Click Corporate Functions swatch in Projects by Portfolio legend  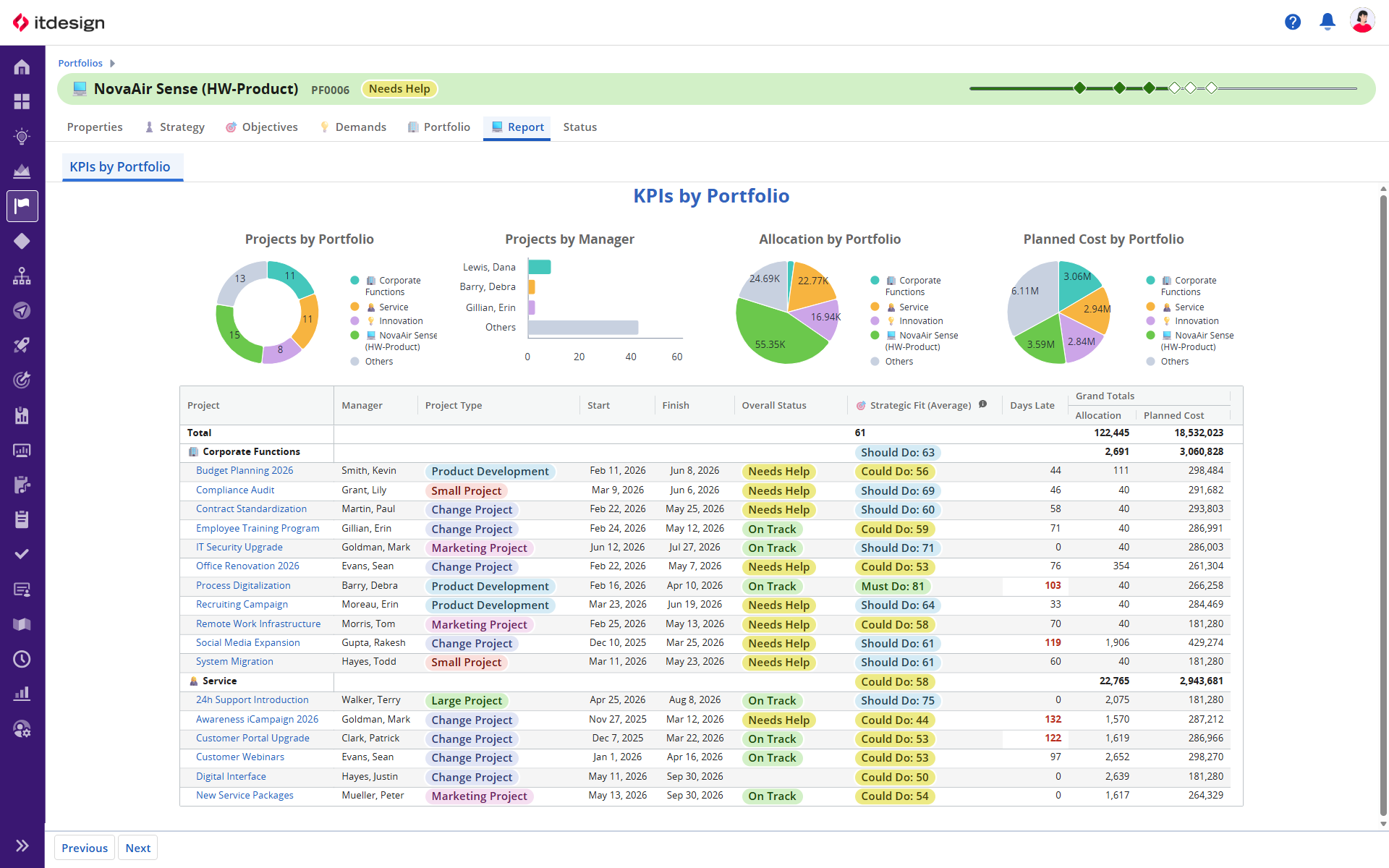tap(354, 281)
